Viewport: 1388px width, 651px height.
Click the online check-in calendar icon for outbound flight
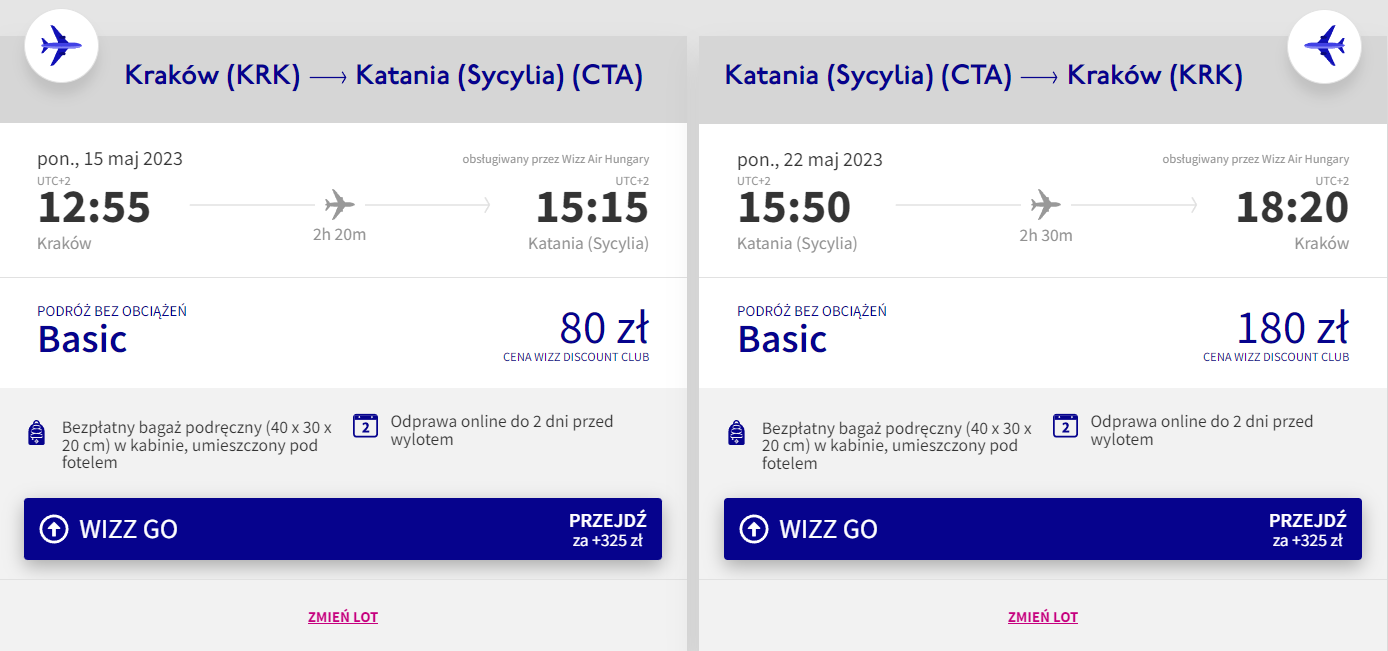(366, 426)
